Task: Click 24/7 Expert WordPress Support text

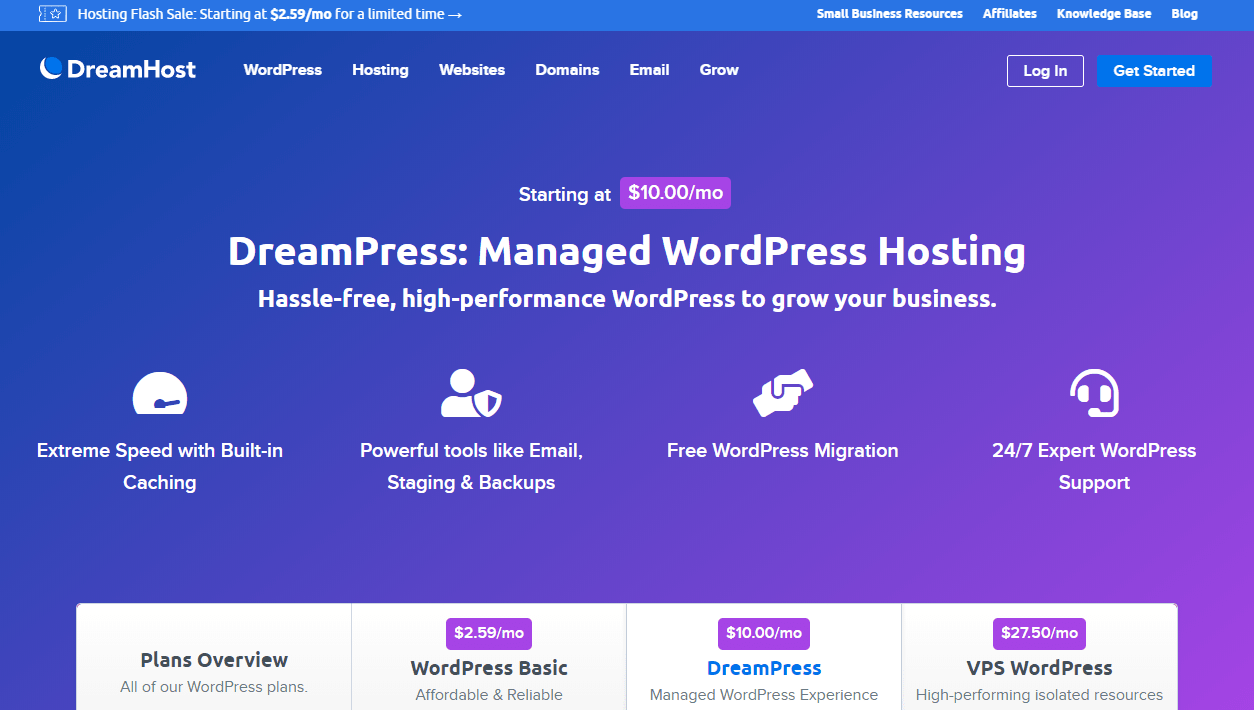Action: (x=1094, y=466)
